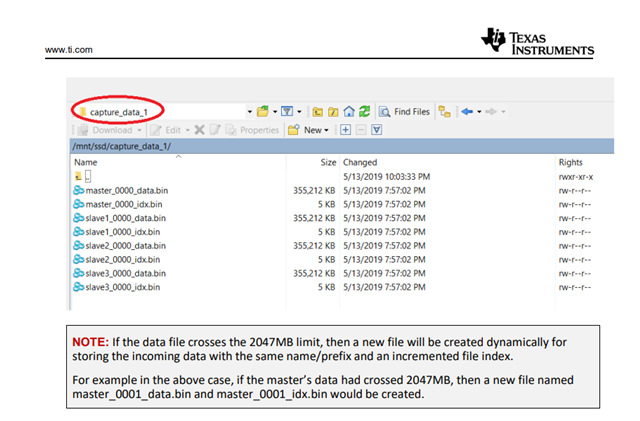
Task: Click the Delete X icon
Action: [x=199, y=130]
